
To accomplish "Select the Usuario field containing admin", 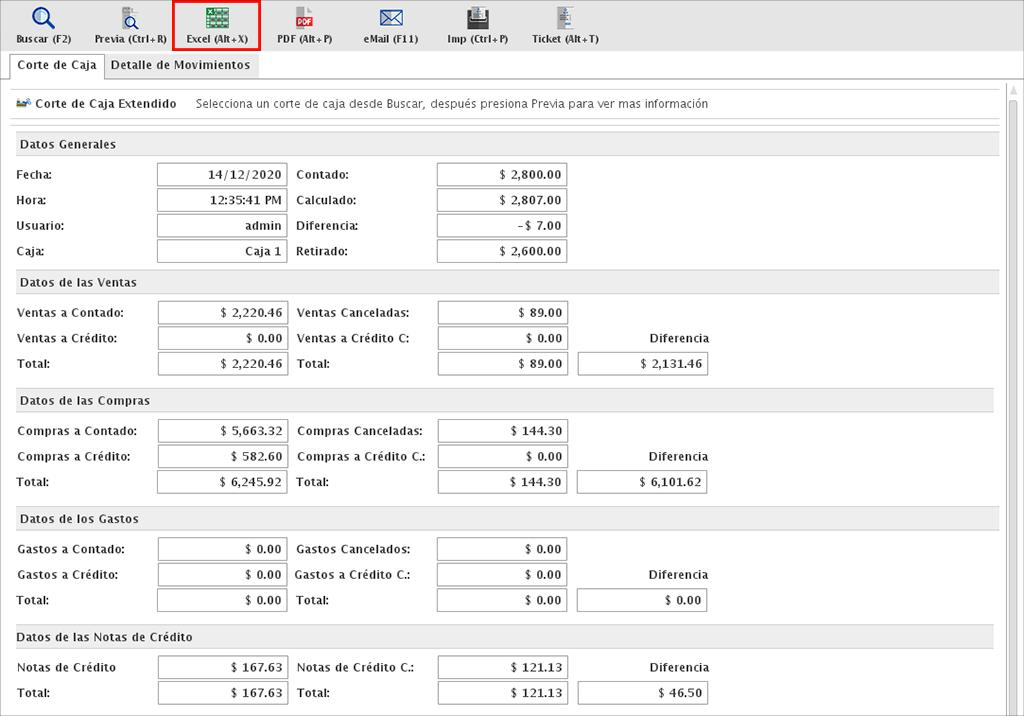I will pos(222,226).
